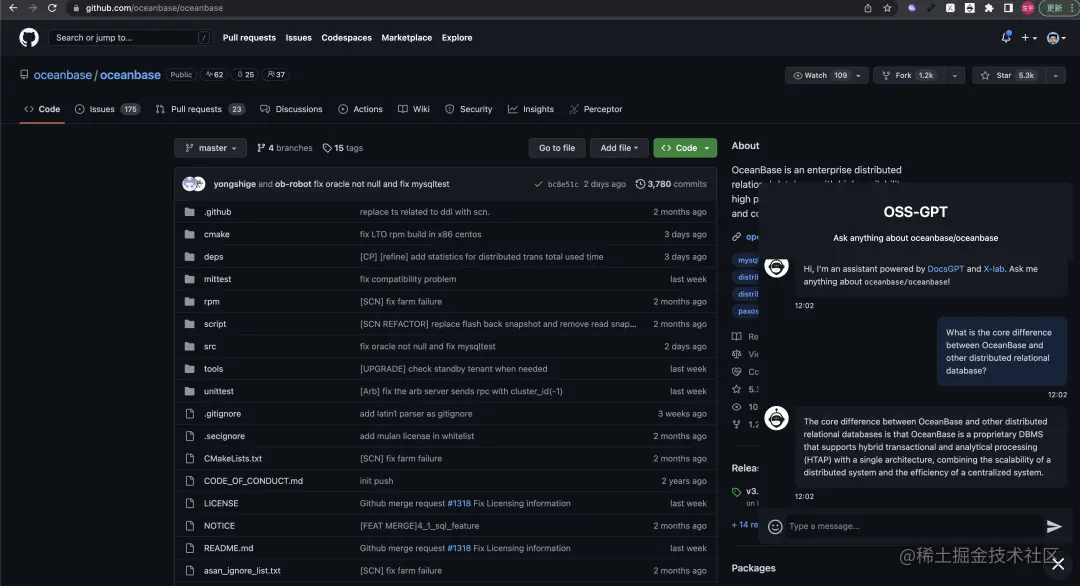Close the OSS-GPT chat widget
This screenshot has width=1080, height=586.
point(1058,564)
